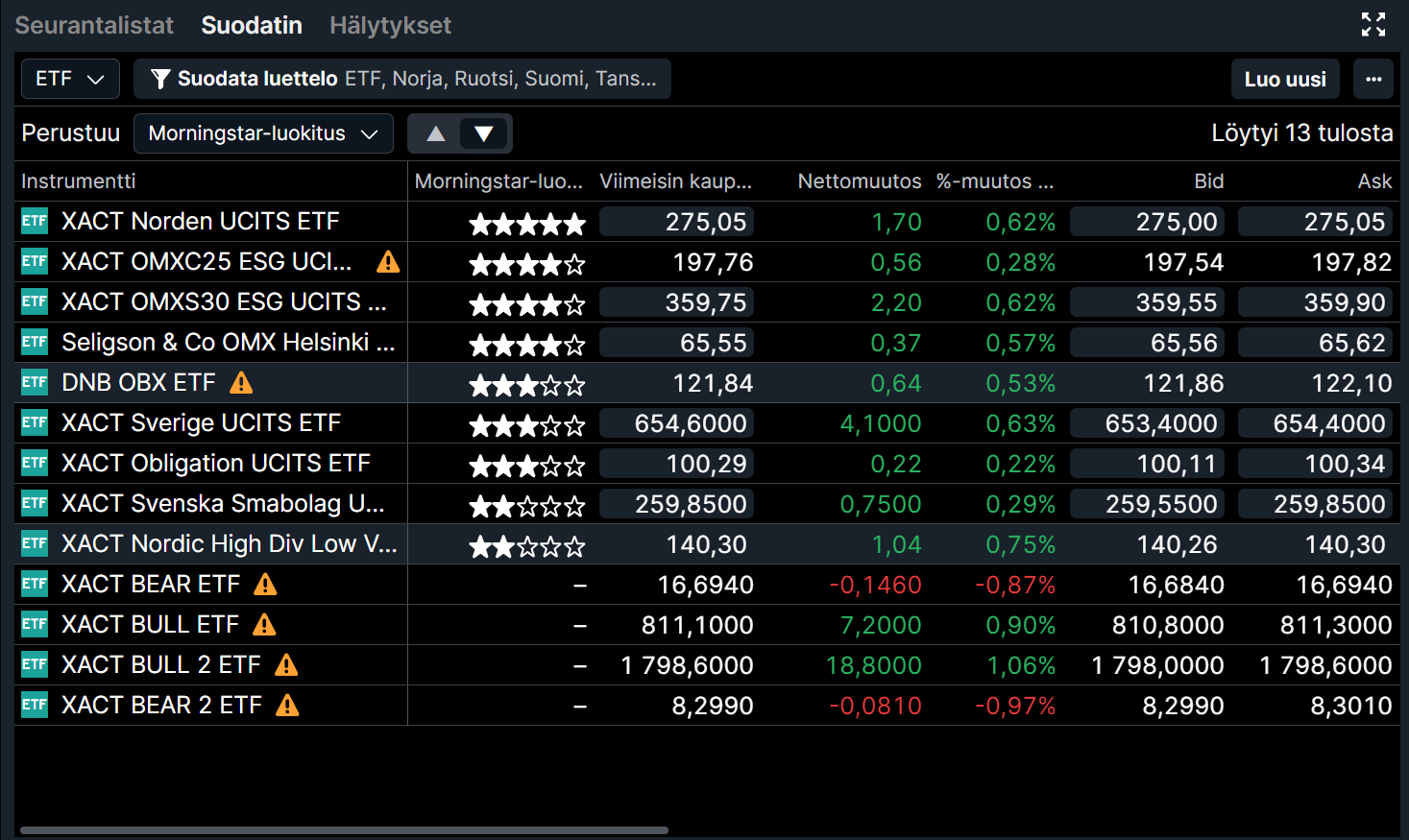1409x840 pixels.
Task: Sort by Instrumentti column header
Action: point(78,180)
